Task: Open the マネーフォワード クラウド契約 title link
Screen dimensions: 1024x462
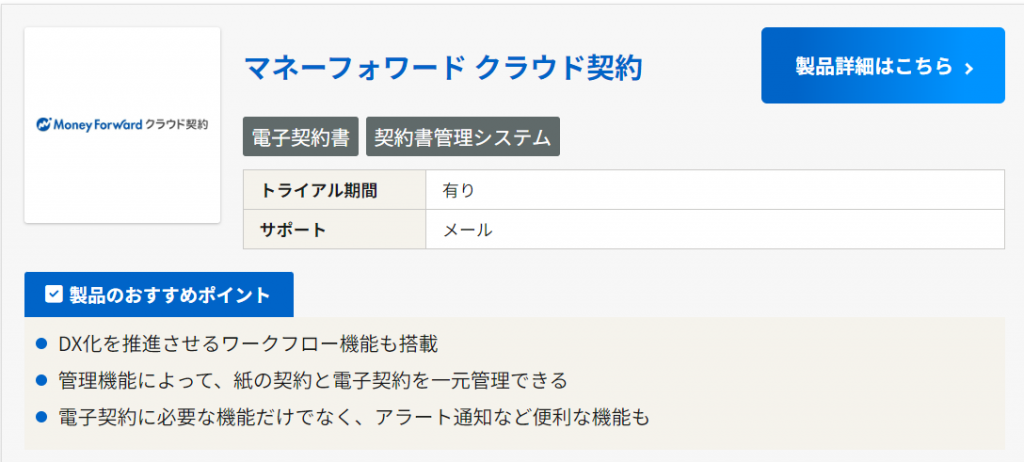Action: 442,67
